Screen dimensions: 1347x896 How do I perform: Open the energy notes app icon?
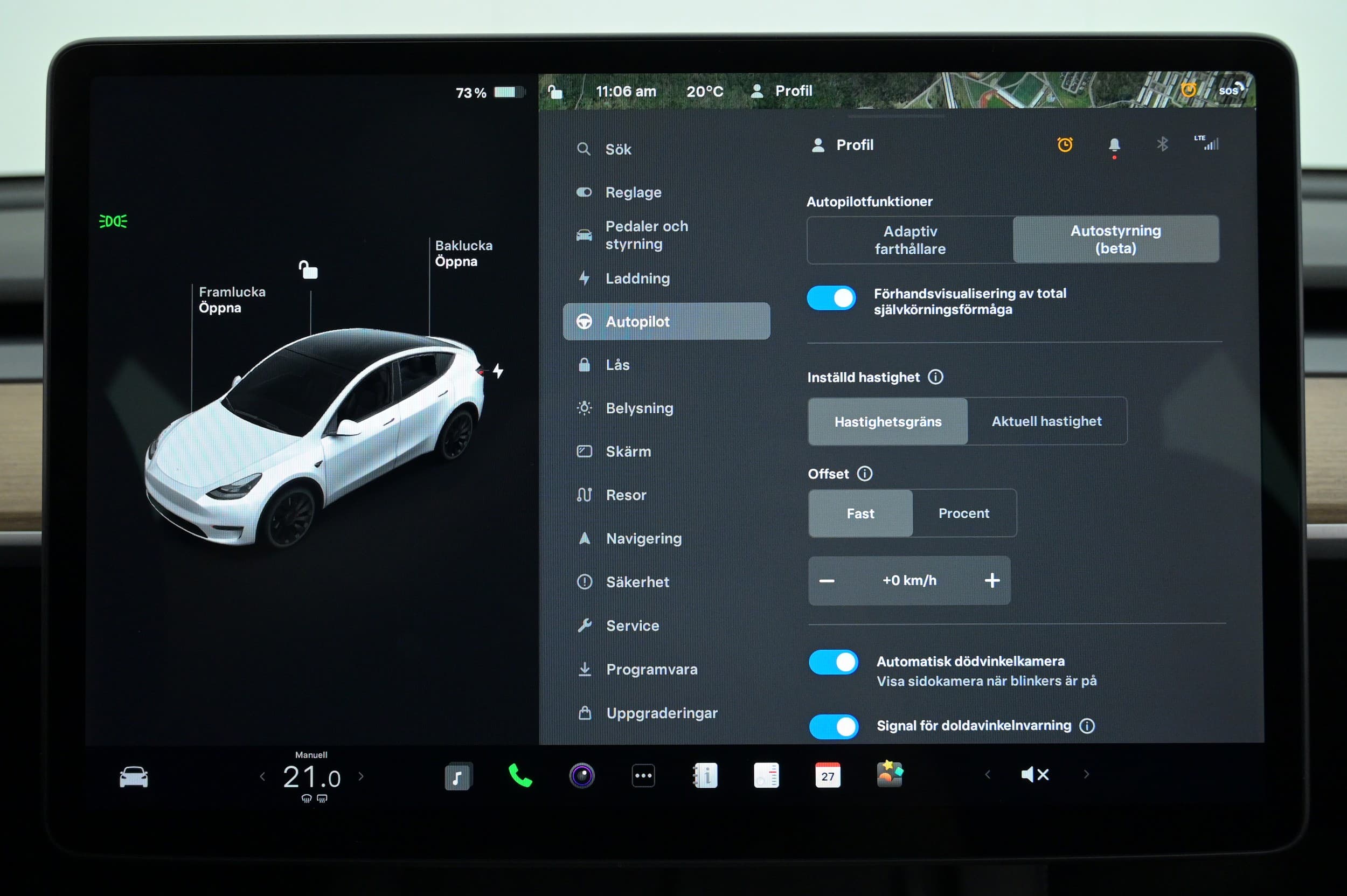pos(766,775)
